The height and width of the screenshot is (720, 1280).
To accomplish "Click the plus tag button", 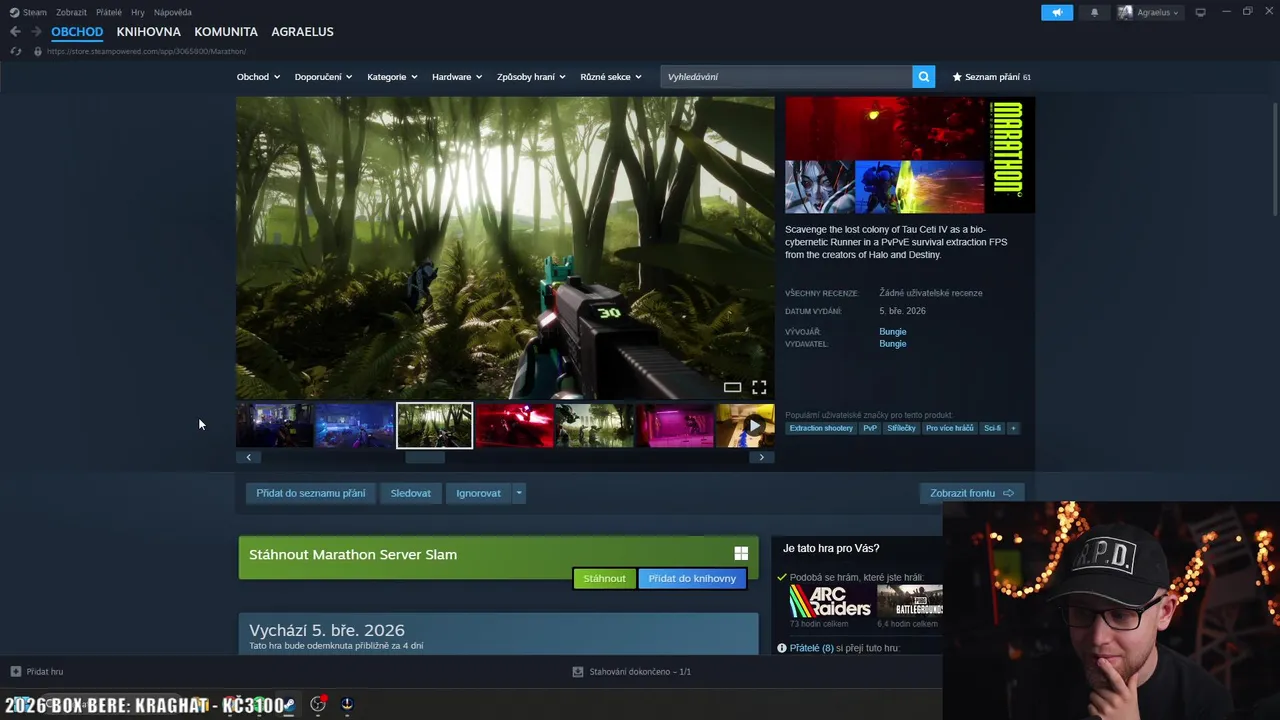I will coord(1012,428).
